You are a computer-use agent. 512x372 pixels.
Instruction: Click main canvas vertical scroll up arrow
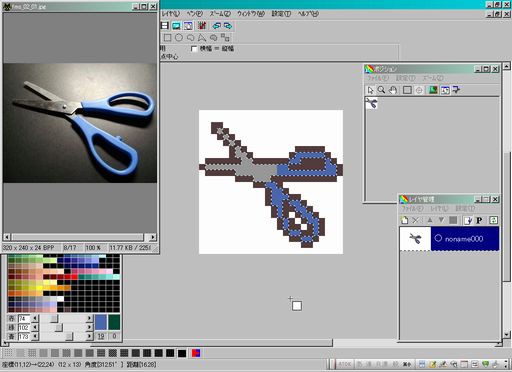[507, 66]
